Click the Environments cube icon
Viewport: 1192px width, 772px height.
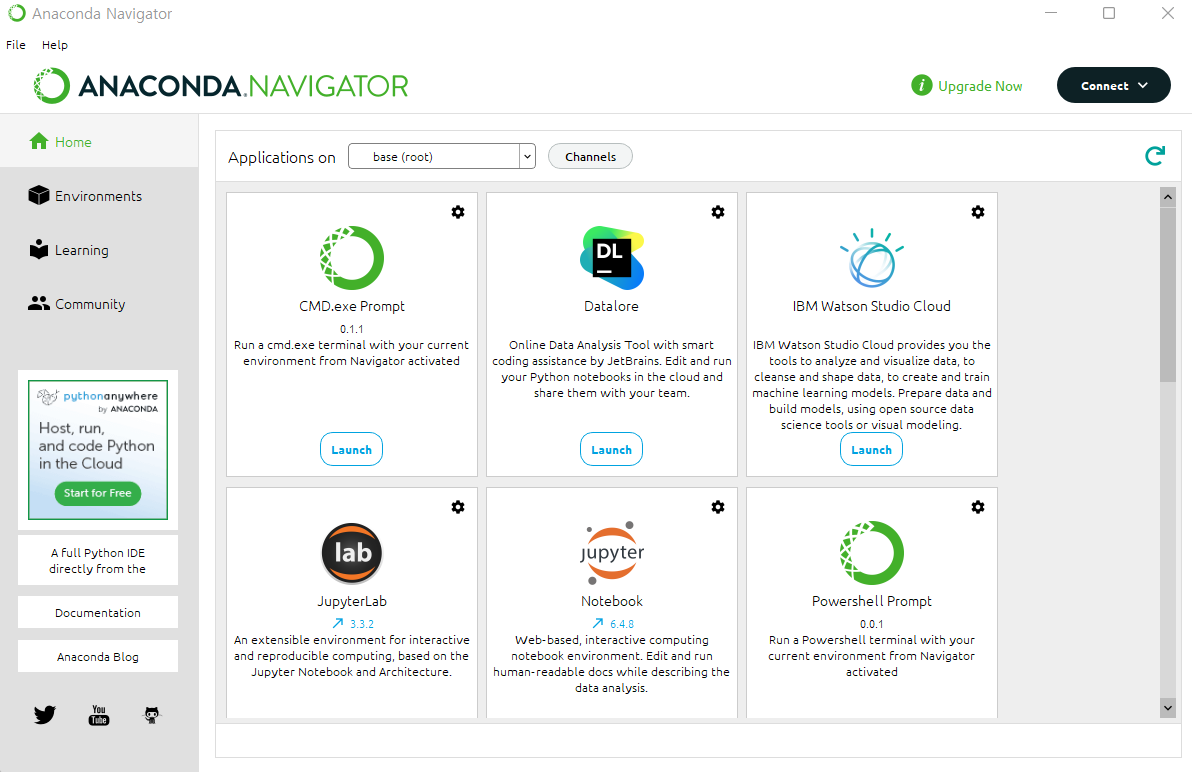pos(39,195)
